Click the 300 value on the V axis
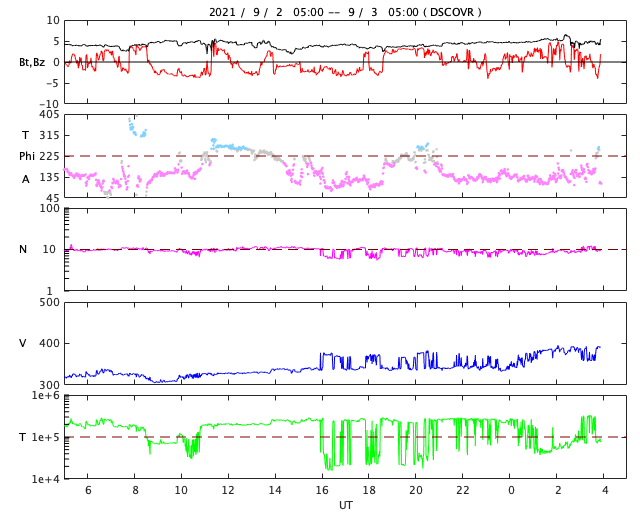 coord(48,385)
